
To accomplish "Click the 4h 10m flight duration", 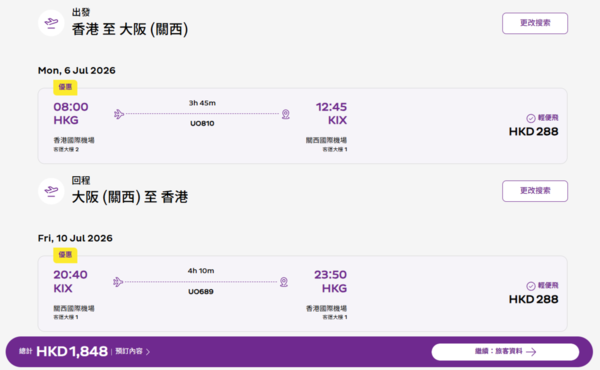I will pos(201,271).
